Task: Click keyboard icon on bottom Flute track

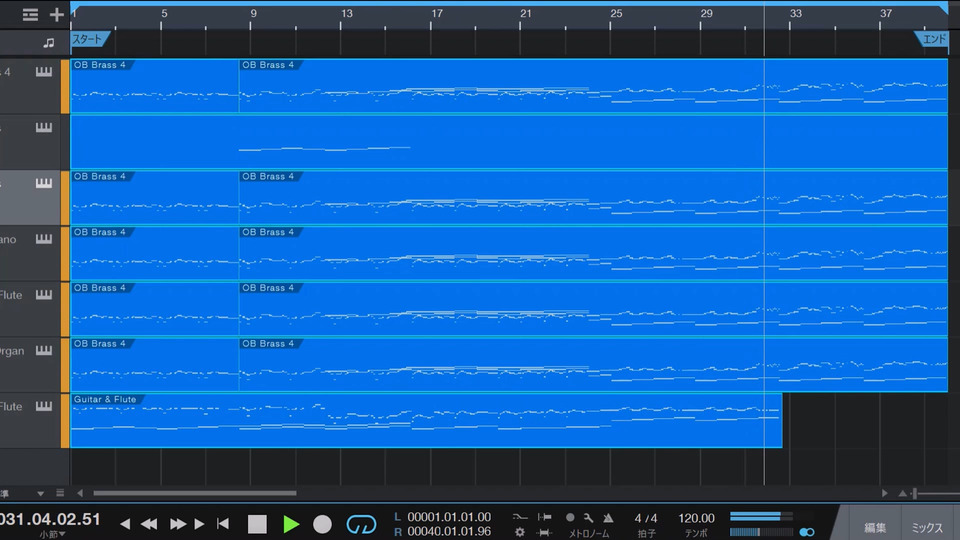Action: [x=43, y=406]
